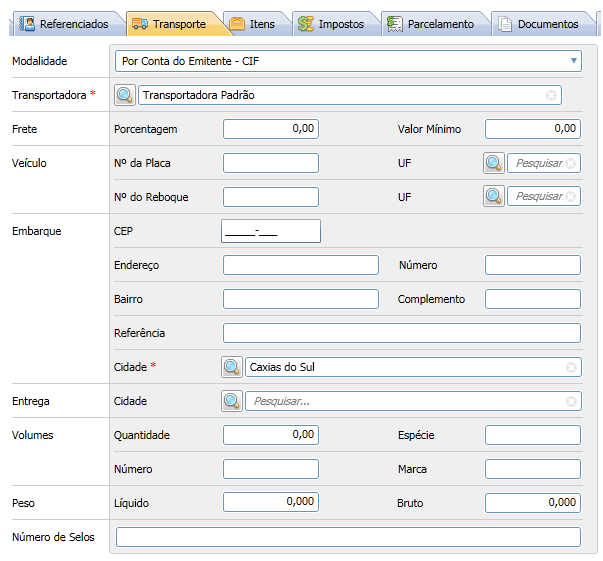This screenshot has width=603, height=561.
Task: Clear the Transportadora Padrão field
Action: coord(551,95)
